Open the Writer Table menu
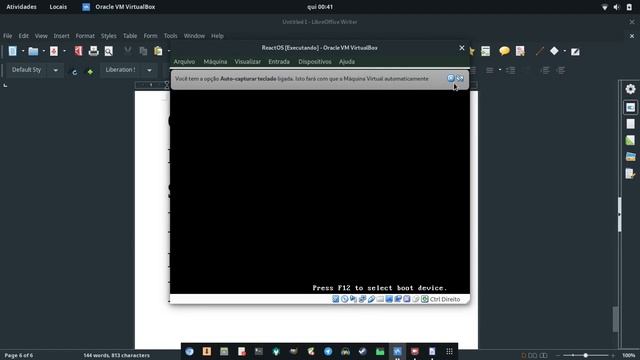 pos(130,36)
